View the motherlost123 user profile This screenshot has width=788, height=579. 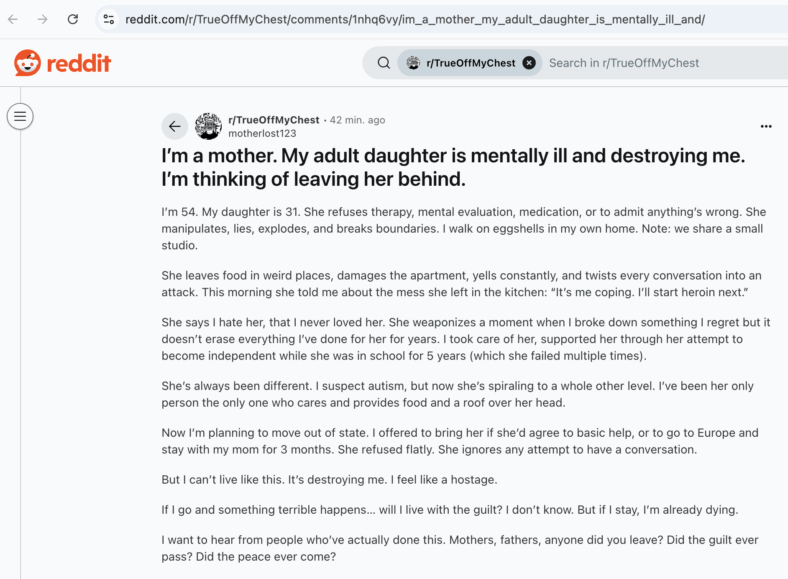coord(262,134)
